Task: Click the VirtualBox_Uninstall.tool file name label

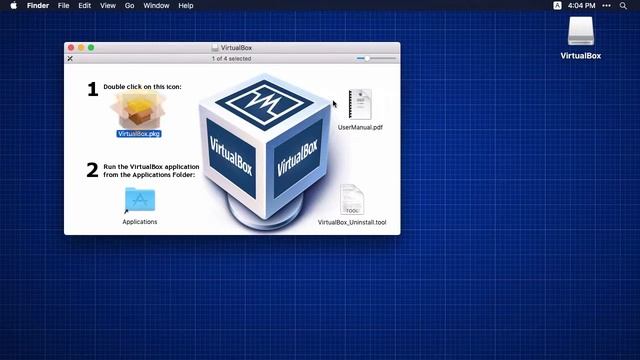Action: coord(352,222)
